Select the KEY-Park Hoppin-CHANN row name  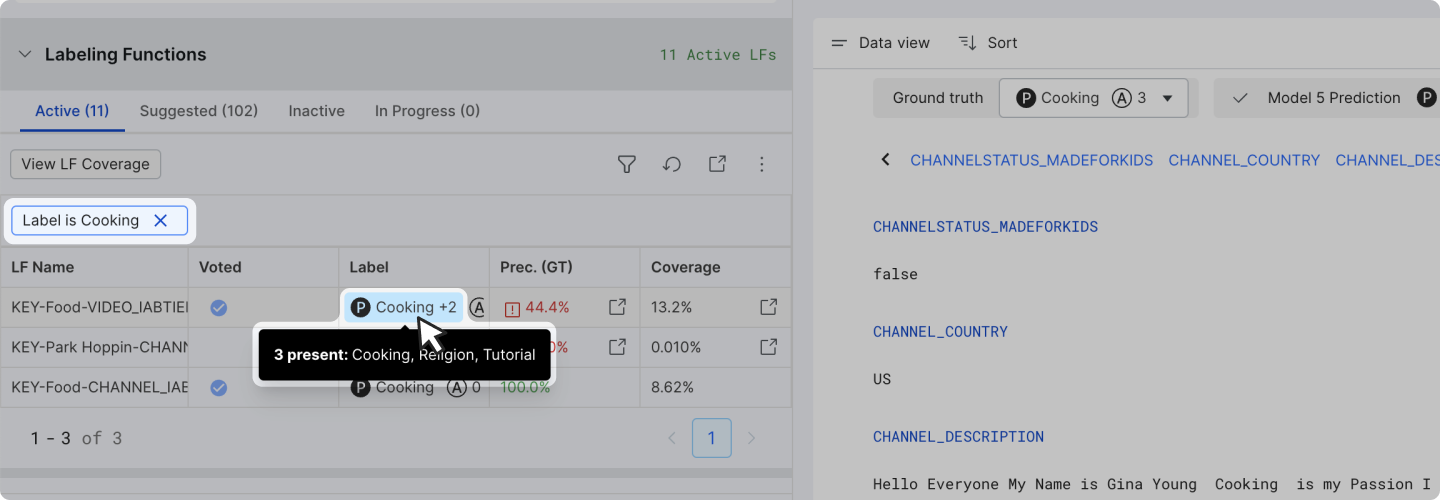coord(99,347)
